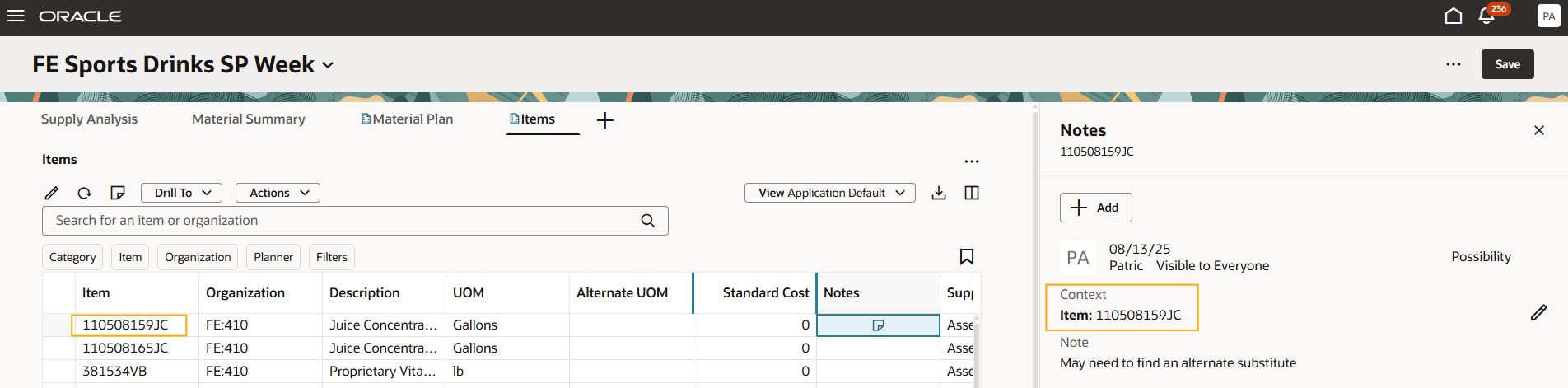
Task: Toggle the Planner filter chip
Action: pos(273,257)
